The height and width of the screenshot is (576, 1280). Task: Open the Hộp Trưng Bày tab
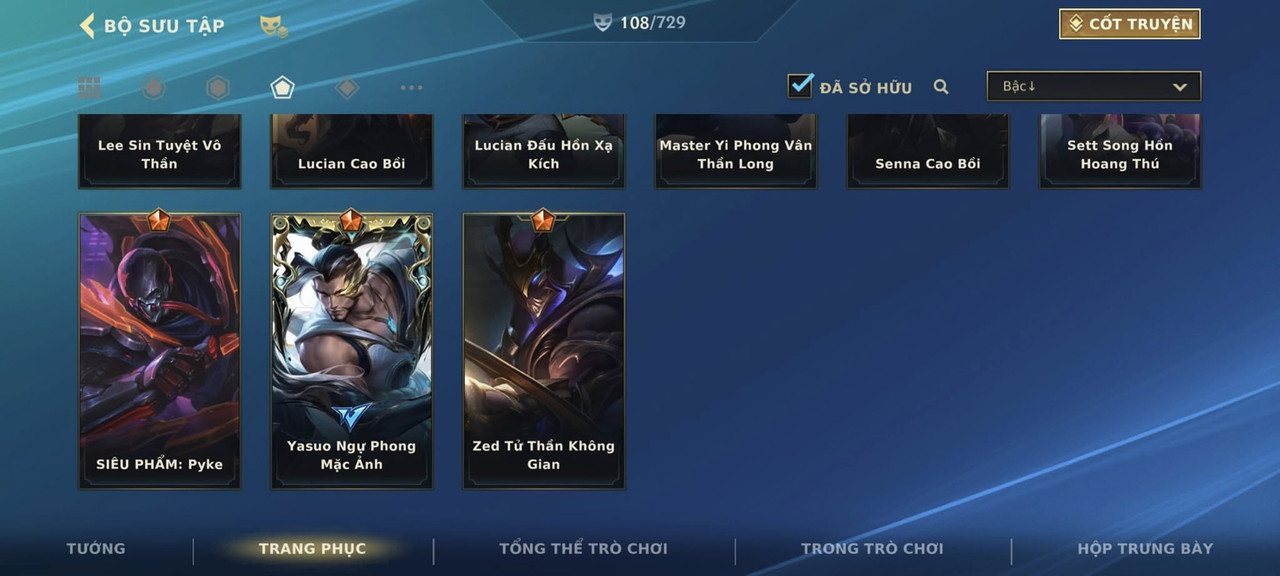point(1145,548)
